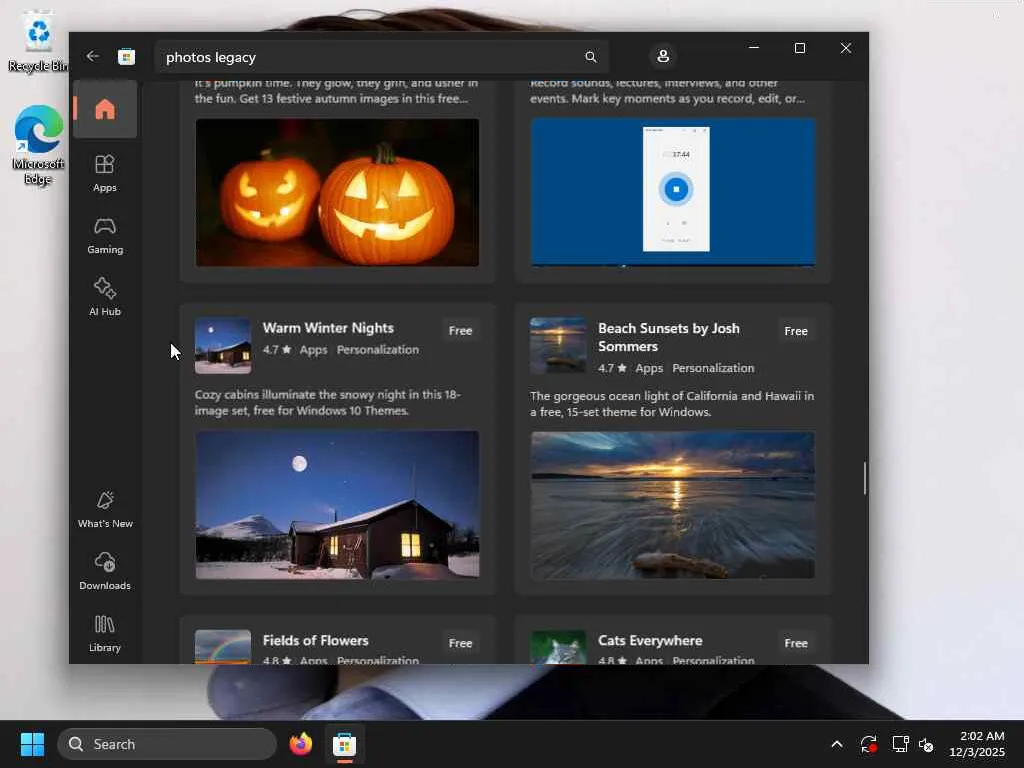
Task: Open Library in sidebar
Action: [105, 633]
